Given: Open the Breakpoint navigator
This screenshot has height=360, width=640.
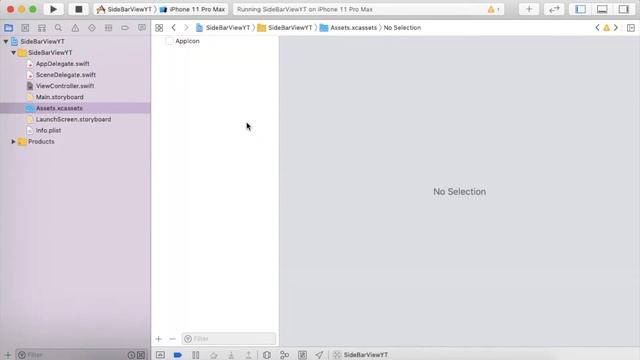Looking at the screenshot, I should coord(125,28).
